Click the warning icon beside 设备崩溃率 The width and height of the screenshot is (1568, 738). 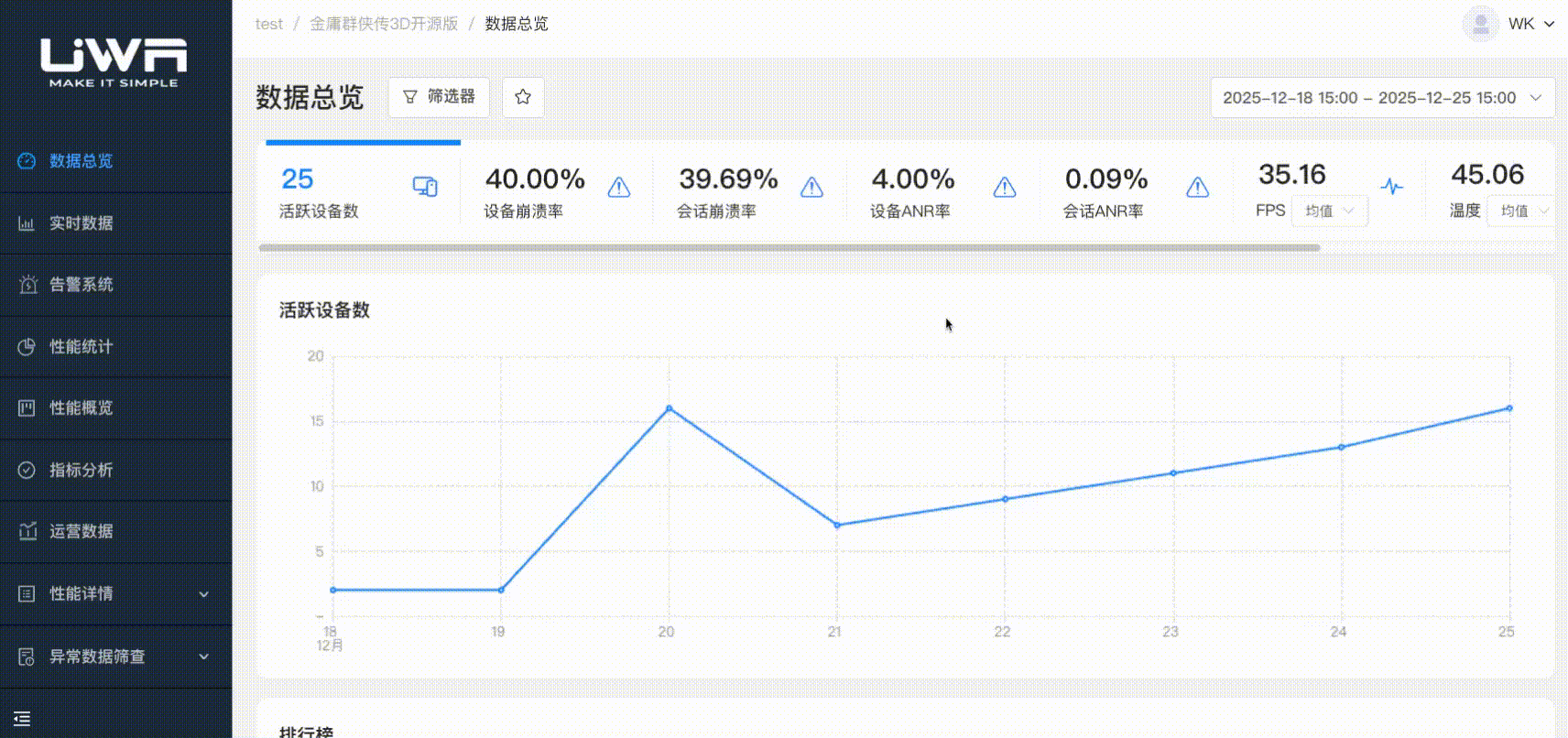click(619, 188)
